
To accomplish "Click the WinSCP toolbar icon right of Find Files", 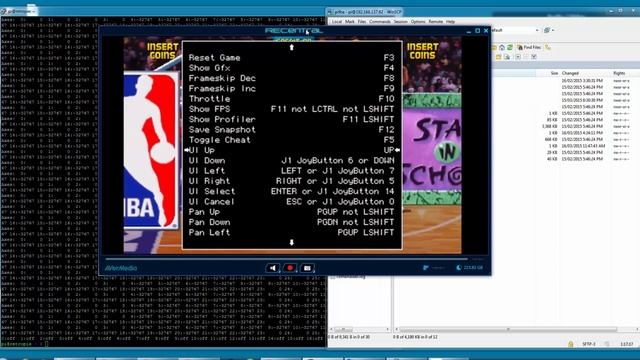I will pos(548,47).
